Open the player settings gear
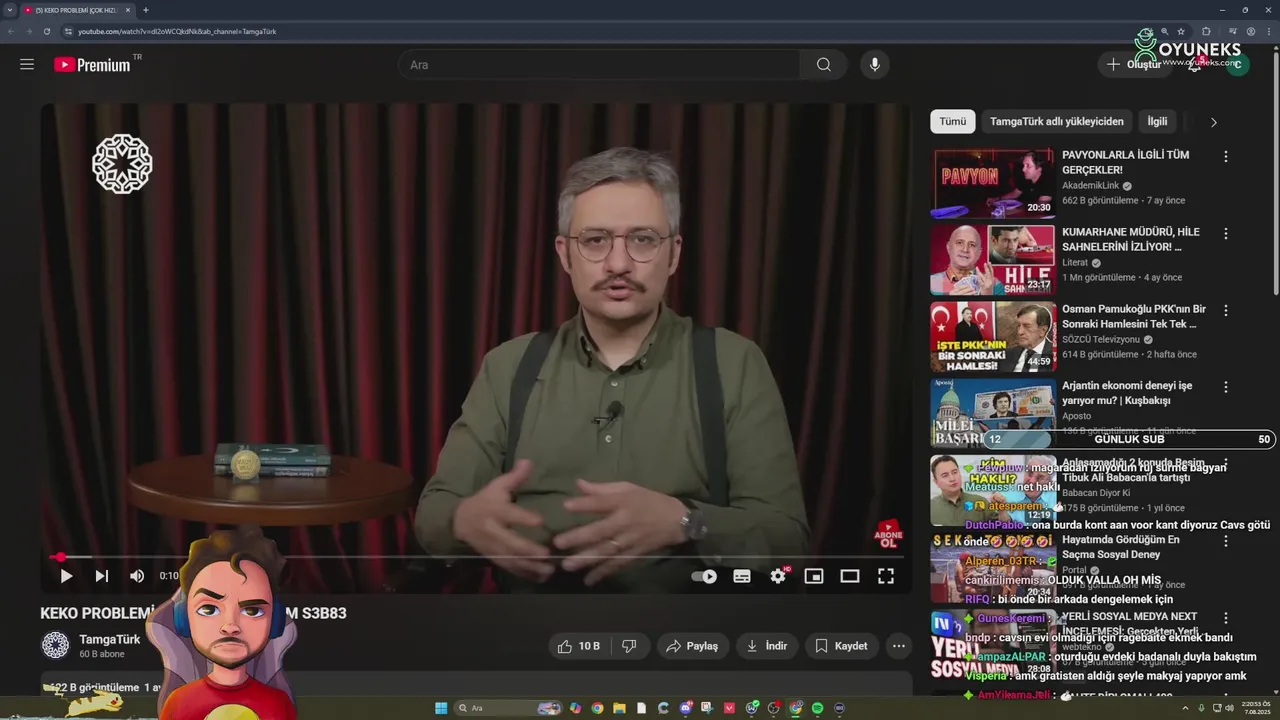Screen dimensions: 1280x720 [x=778, y=576]
